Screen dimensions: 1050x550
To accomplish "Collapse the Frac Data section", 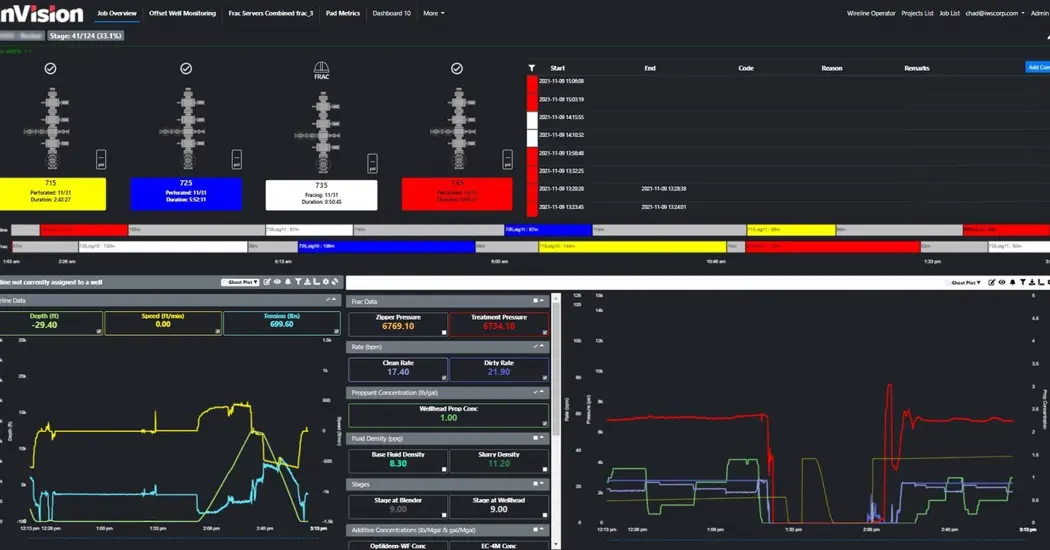I will 537,300.
